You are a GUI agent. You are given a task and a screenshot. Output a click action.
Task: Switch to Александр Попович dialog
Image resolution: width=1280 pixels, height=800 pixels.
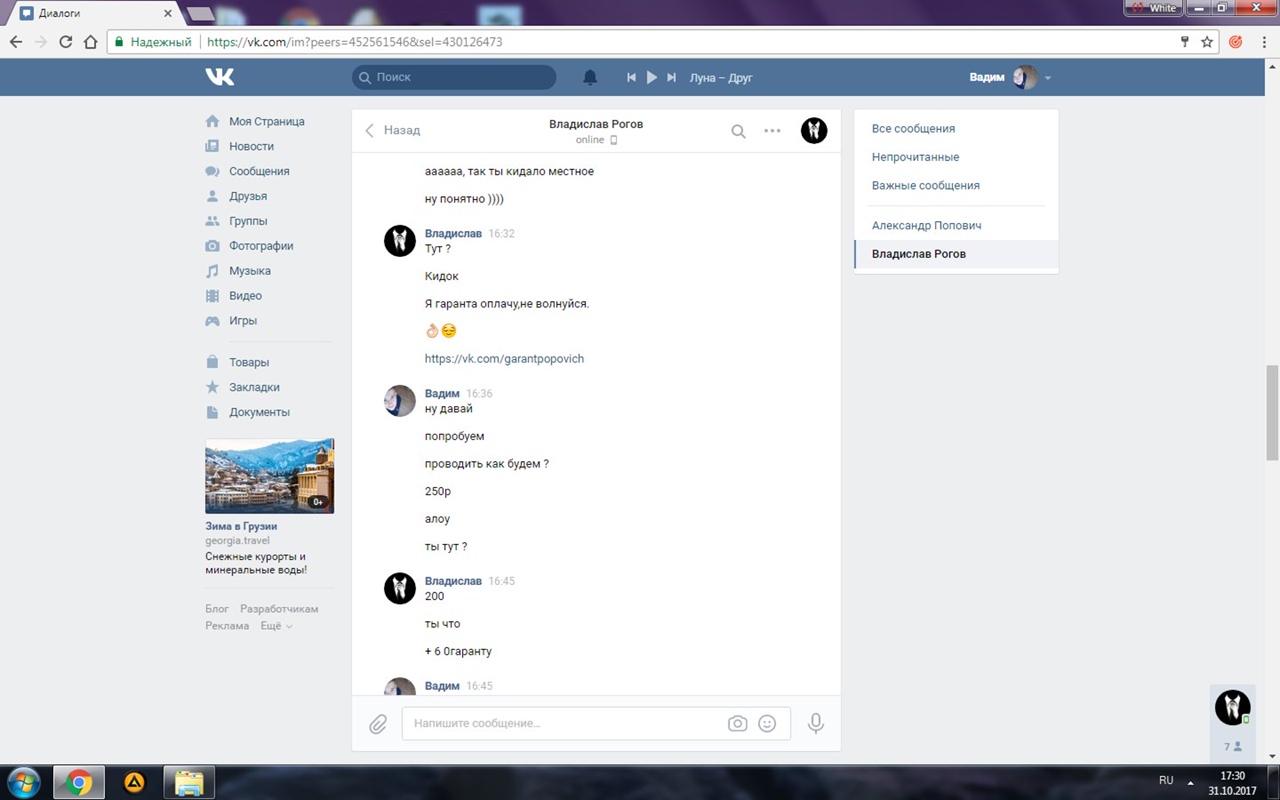coord(925,226)
